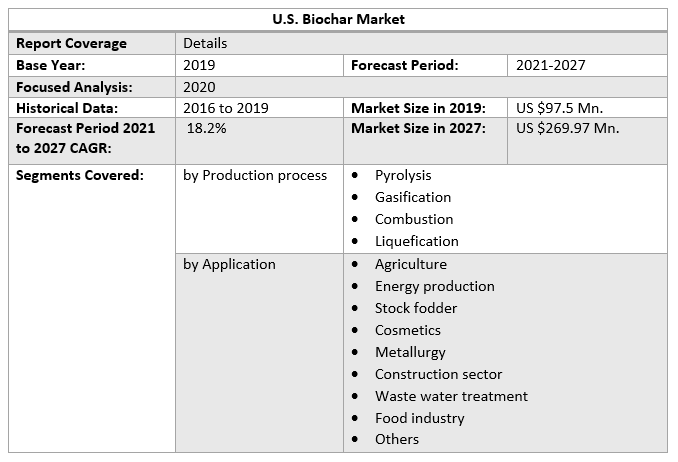Select the 2016 to 2019 historical data cell
This screenshot has height=462, width=678.
[x=225, y=108]
